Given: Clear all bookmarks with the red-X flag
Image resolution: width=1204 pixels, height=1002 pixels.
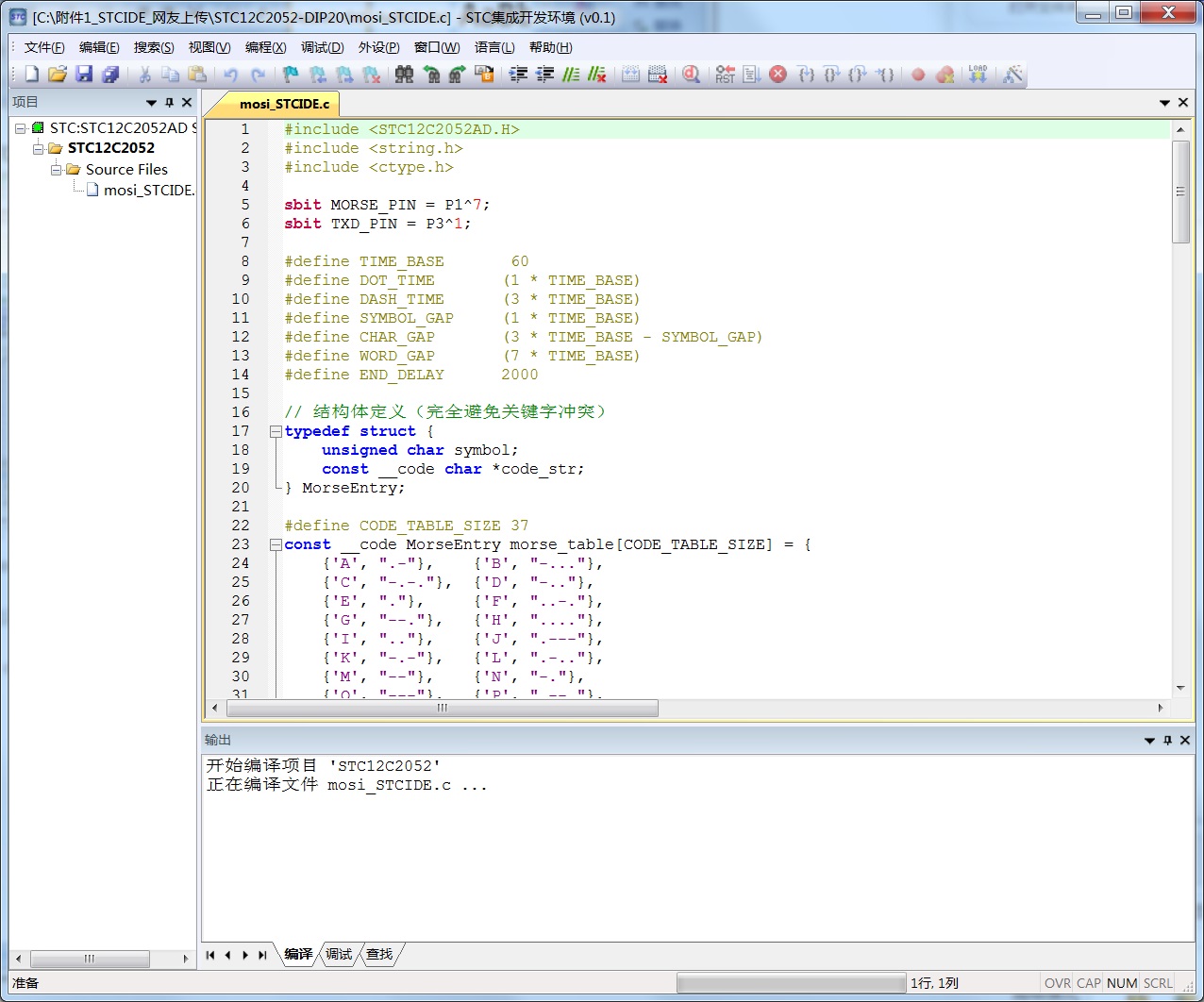Looking at the screenshot, I should click(x=371, y=75).
